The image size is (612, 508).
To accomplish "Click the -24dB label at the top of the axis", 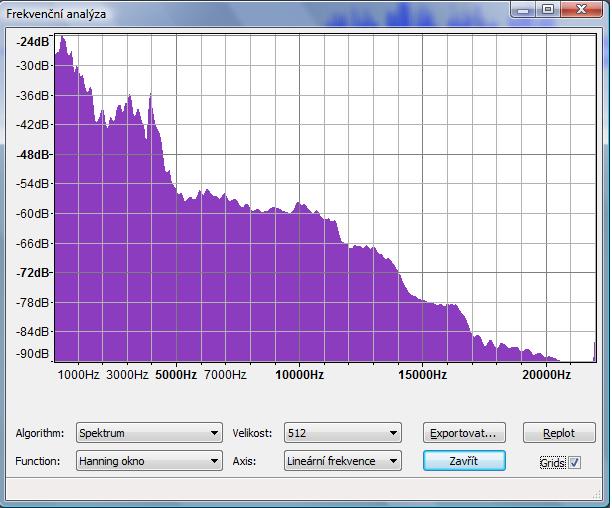I will tap(34, 42).
